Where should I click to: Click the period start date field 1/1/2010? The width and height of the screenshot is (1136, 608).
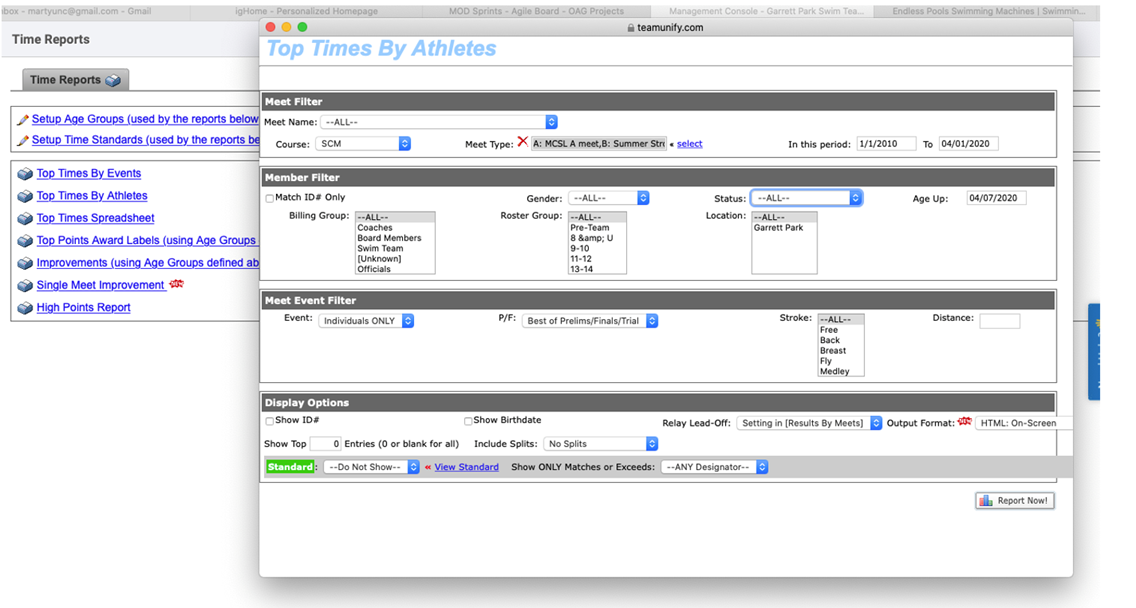(x=886, y=144)
